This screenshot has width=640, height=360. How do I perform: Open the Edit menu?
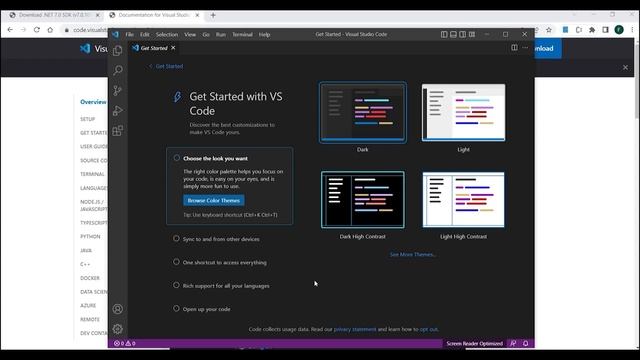pyautogui.click(x=144, y=35)
